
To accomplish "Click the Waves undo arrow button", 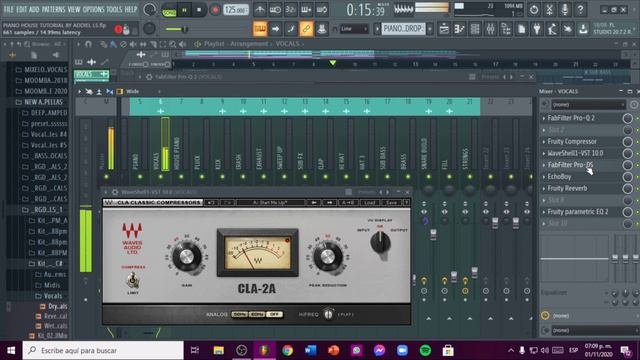I will point(211,202).
